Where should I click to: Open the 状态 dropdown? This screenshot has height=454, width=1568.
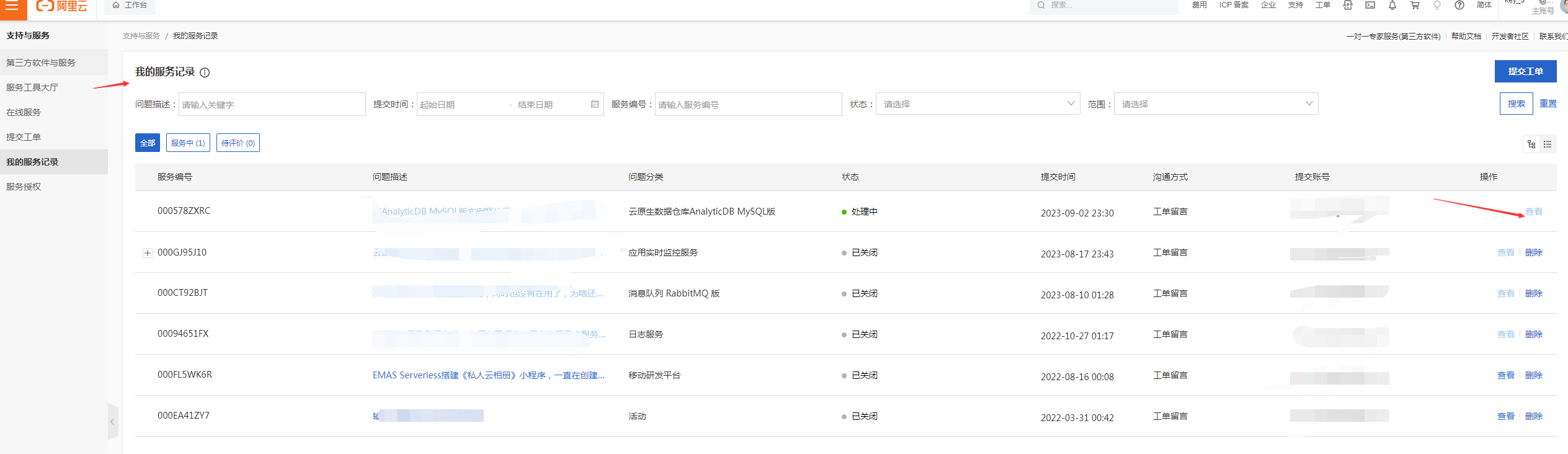978,104
